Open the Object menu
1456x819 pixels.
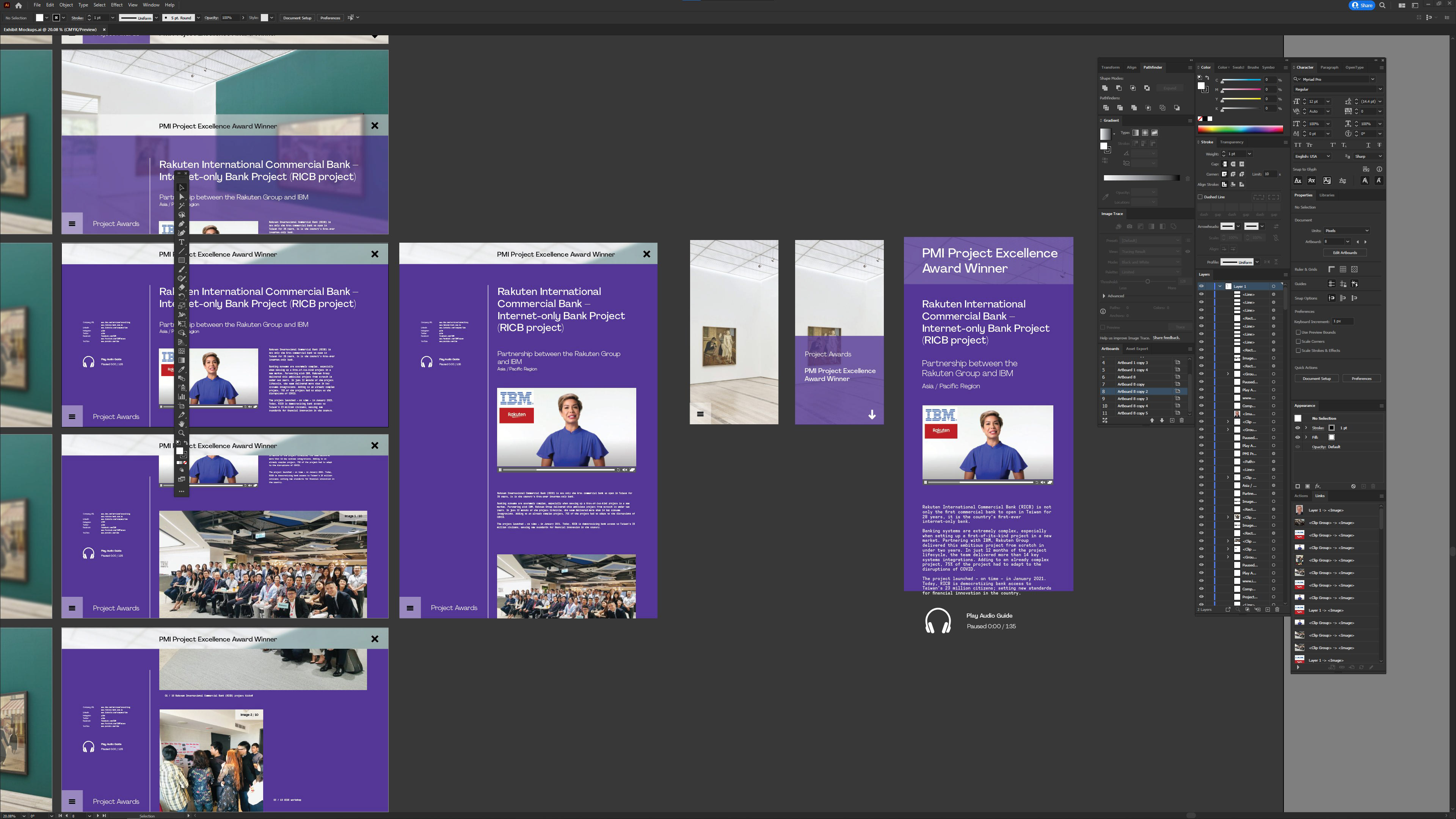pyautogui.click(x=66, y=5)
